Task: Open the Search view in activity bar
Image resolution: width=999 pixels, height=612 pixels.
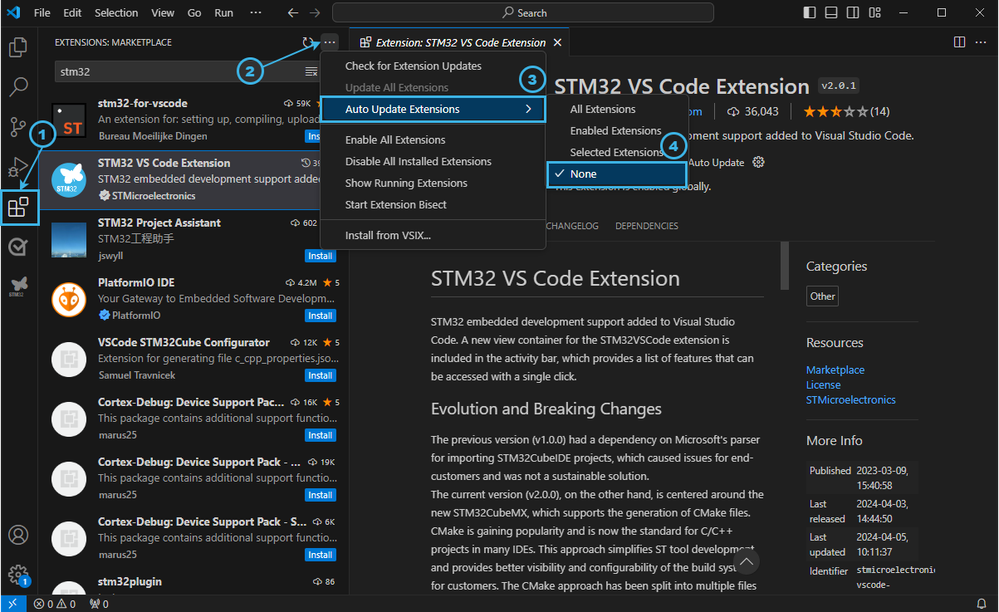Action: tap(18, 87)
